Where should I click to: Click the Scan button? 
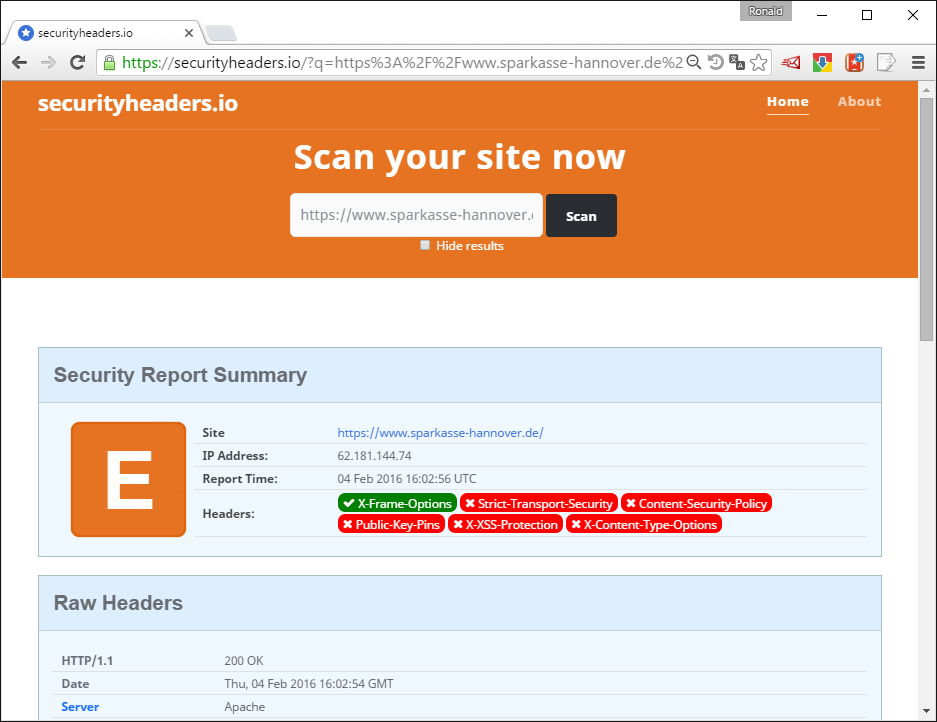(581, 216)
